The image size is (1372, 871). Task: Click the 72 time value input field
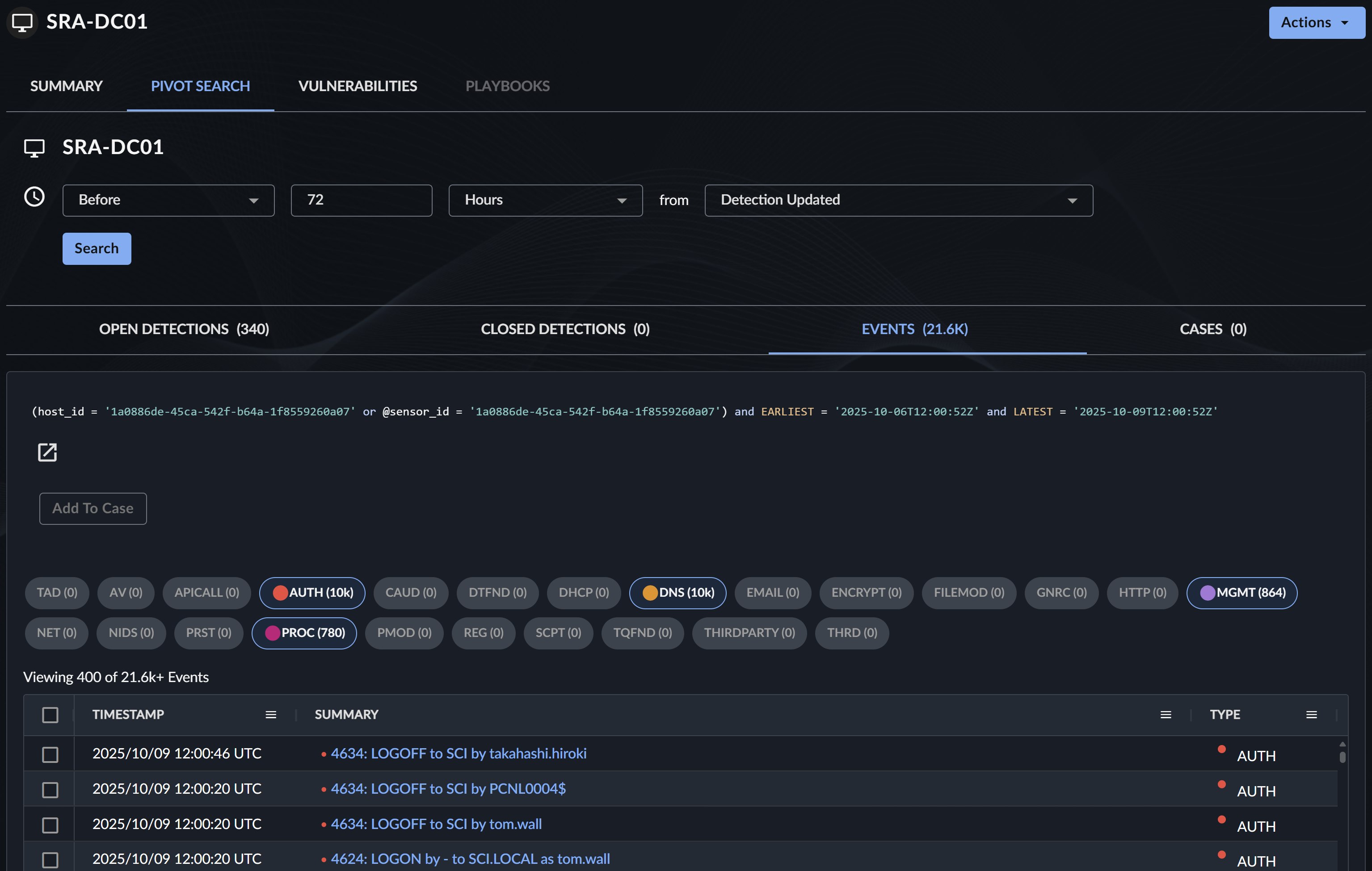pos(361,200)
